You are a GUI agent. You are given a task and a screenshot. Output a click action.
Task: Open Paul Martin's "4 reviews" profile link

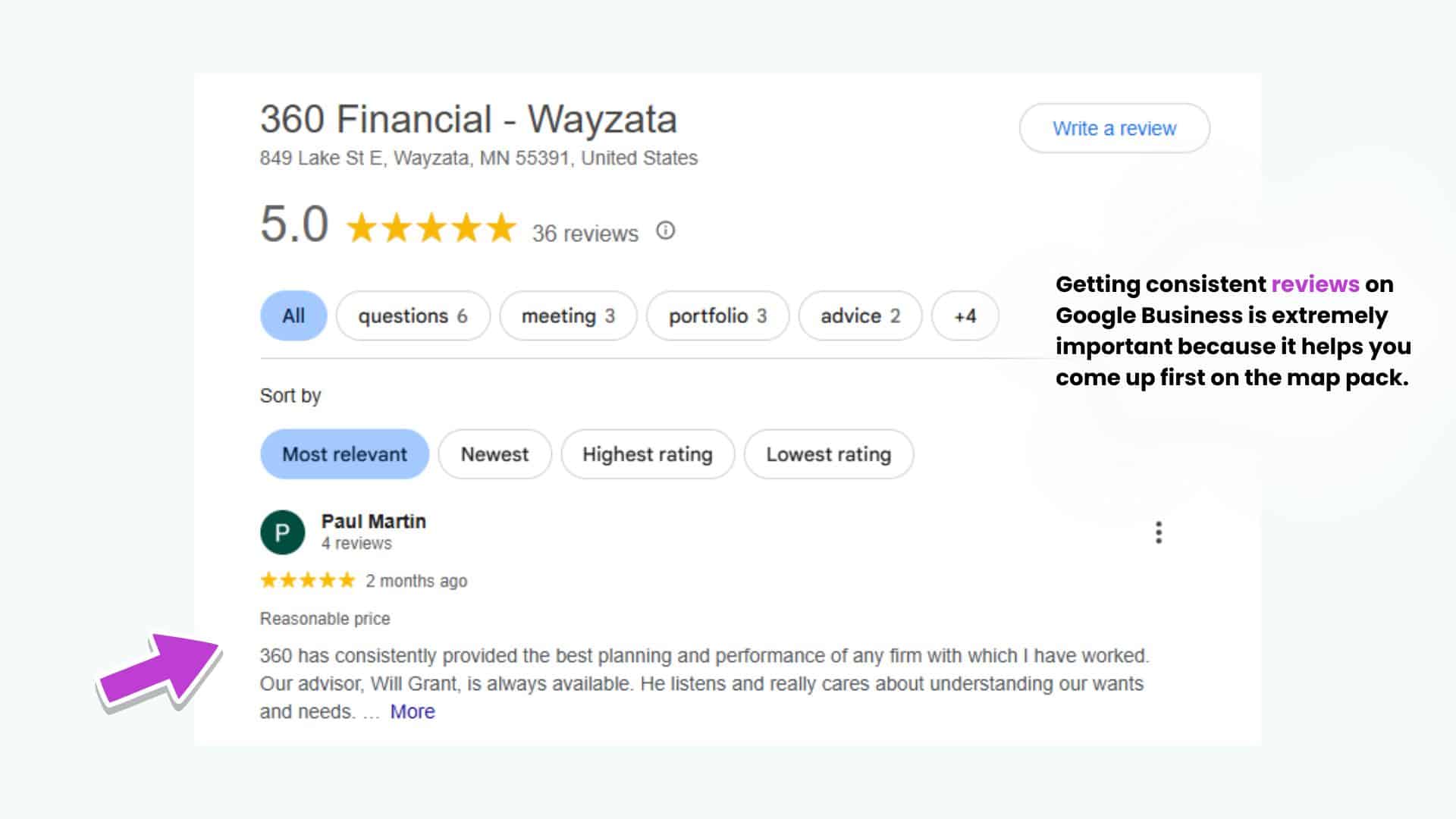[356, 543]
